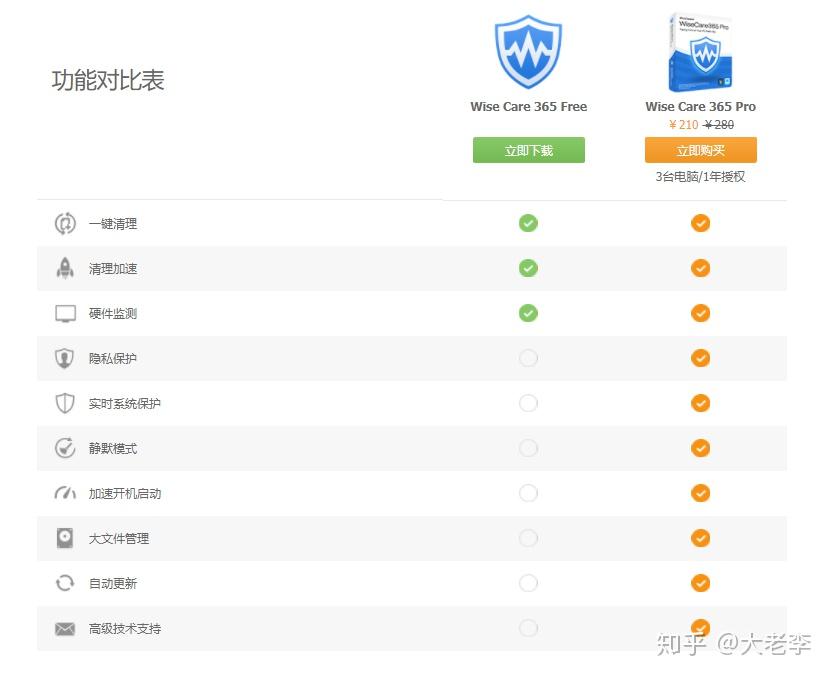Click the 立即下载 green download button
Viewport: 832px width, 677px height.
coord(528,150)
